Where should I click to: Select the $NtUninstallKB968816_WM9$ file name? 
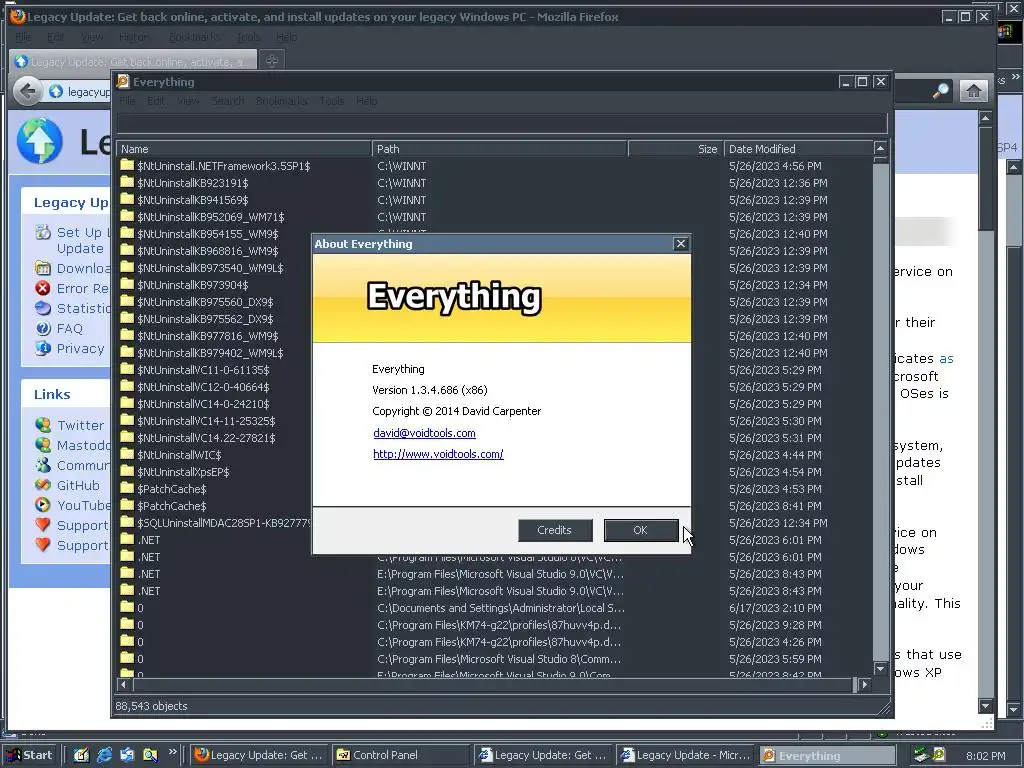[x=208, y=251]
